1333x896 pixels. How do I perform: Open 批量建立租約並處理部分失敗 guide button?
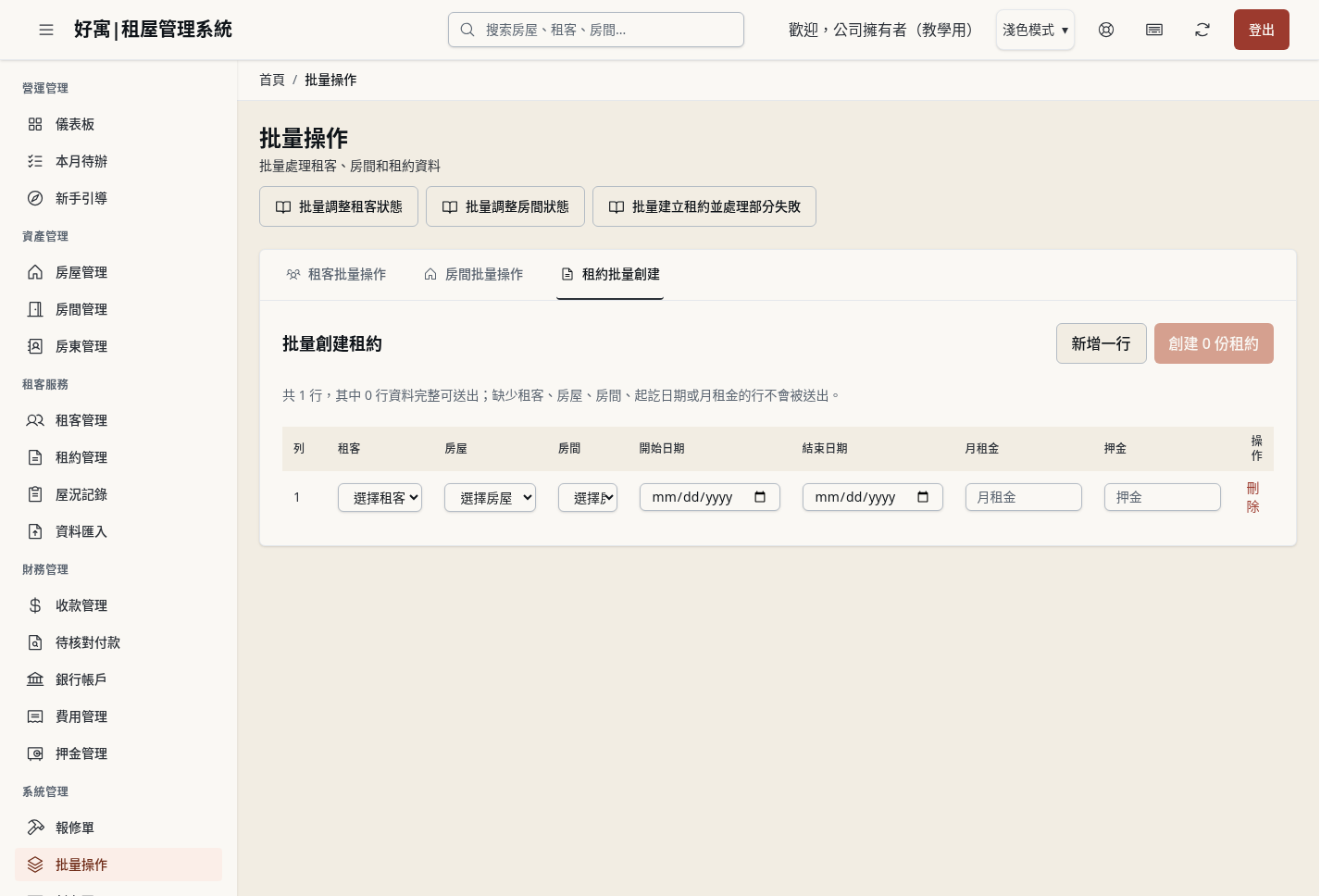point(704,206)
